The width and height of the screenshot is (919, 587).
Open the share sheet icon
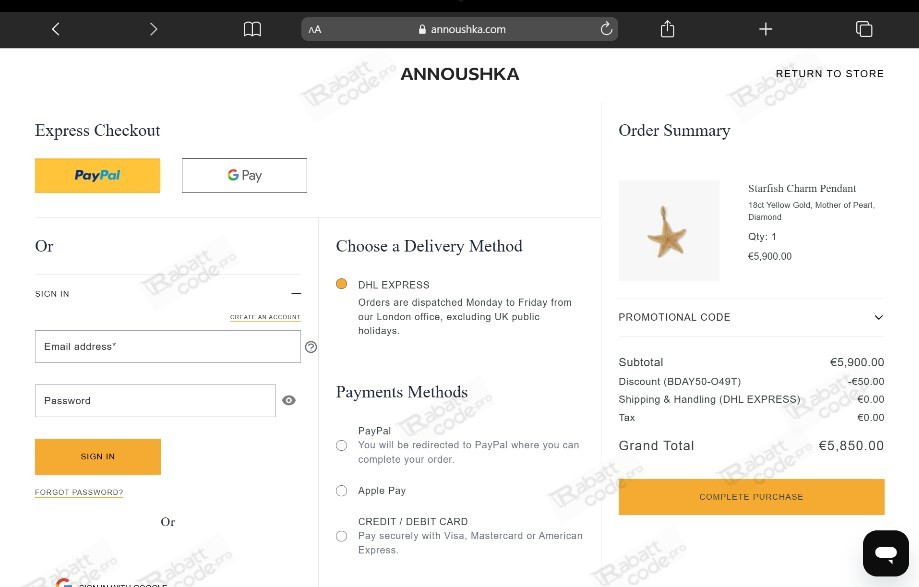tap(668, 28)
